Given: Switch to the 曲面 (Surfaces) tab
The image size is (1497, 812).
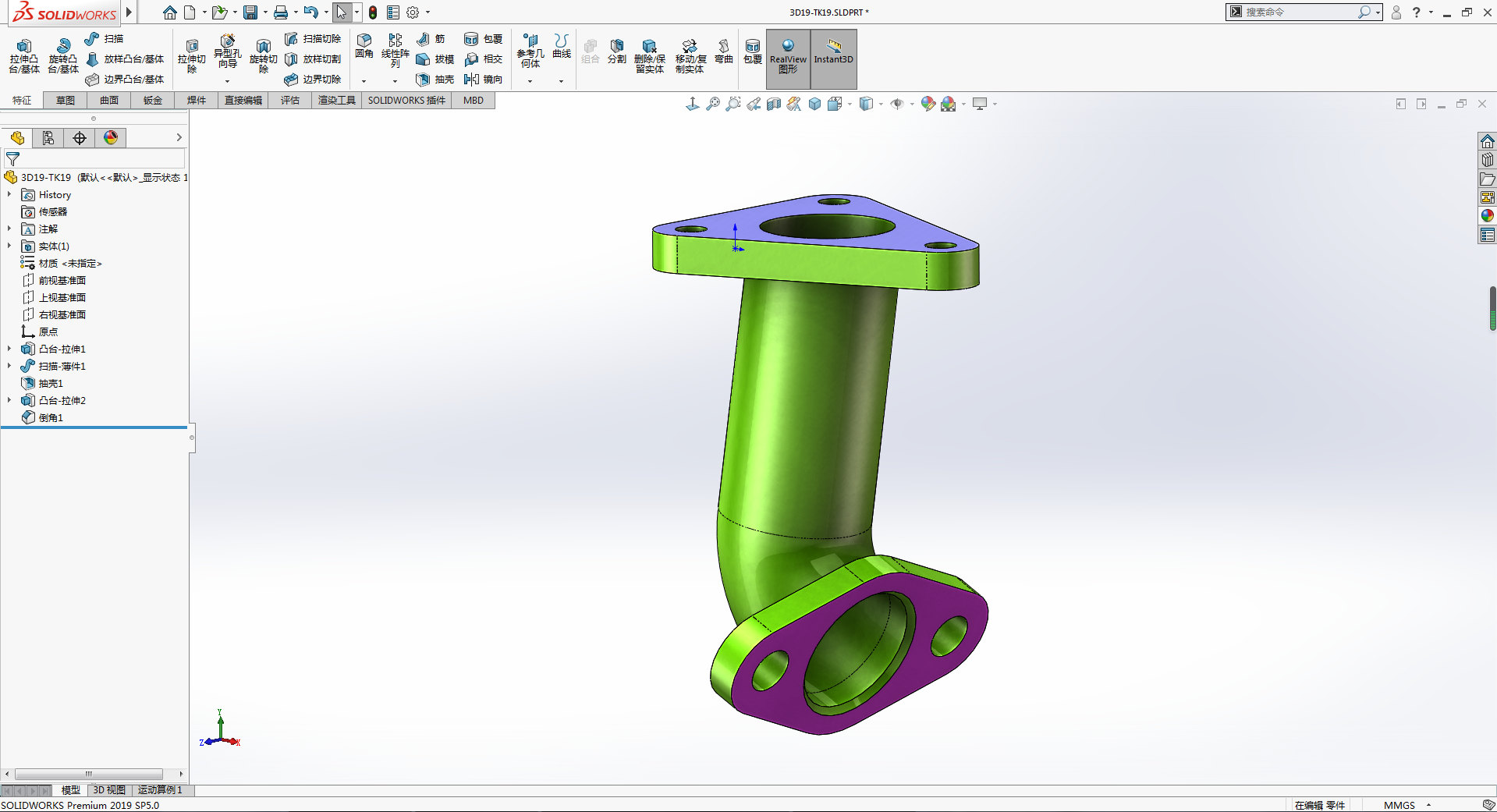Looking at the screenshot, I should coord(109,101).
